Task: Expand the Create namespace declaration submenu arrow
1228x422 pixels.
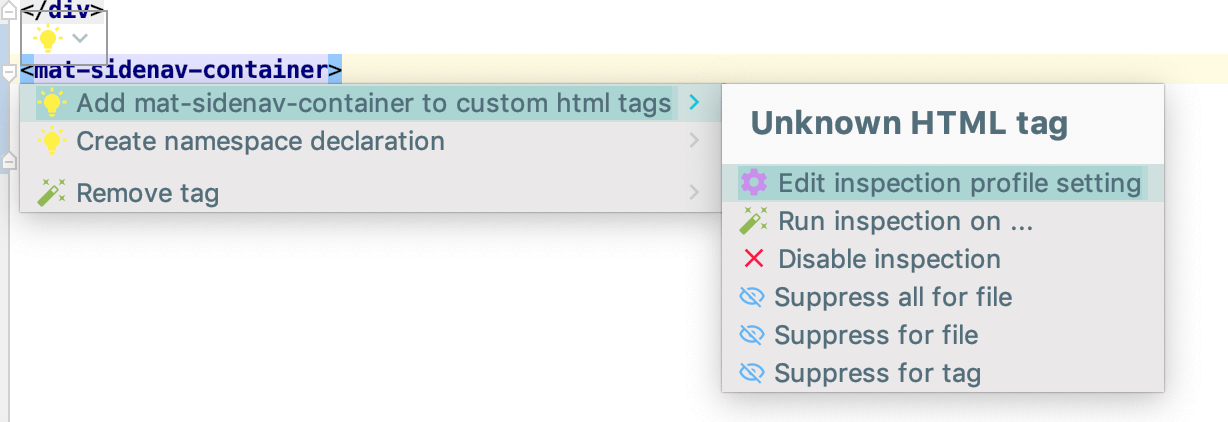Action: pos(694,141)
